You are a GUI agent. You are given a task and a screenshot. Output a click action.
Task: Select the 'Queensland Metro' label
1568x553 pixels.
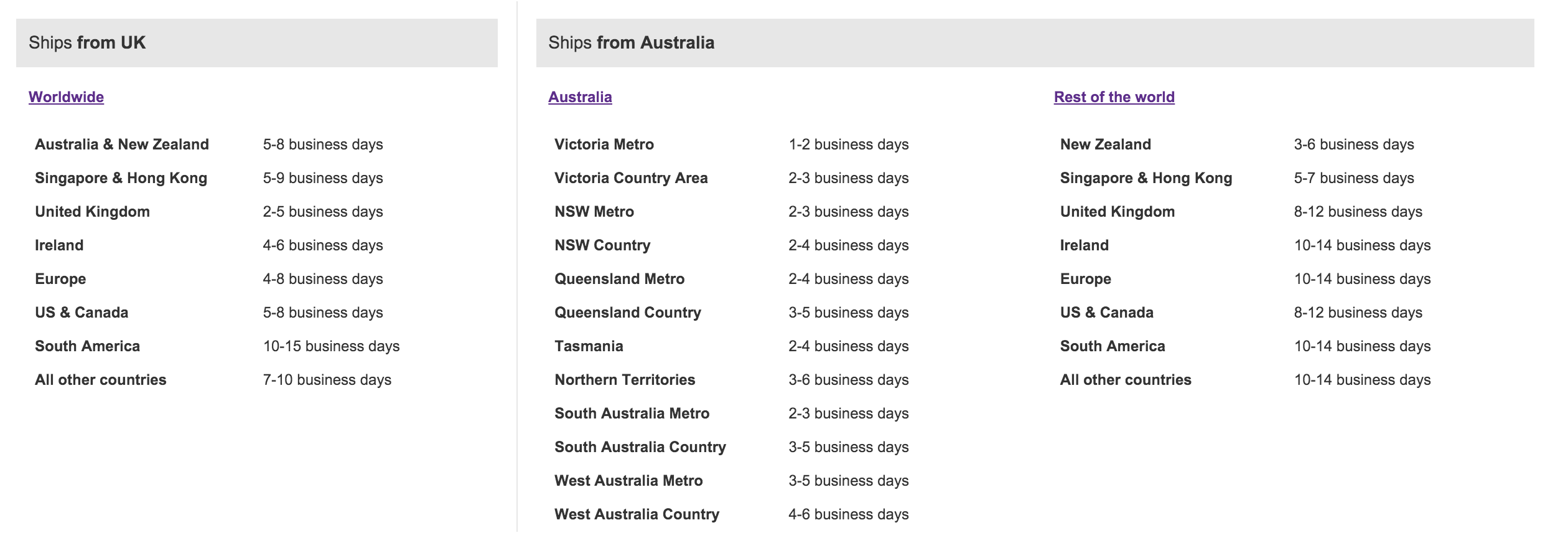pyautogui.click(x=620, y=279)
